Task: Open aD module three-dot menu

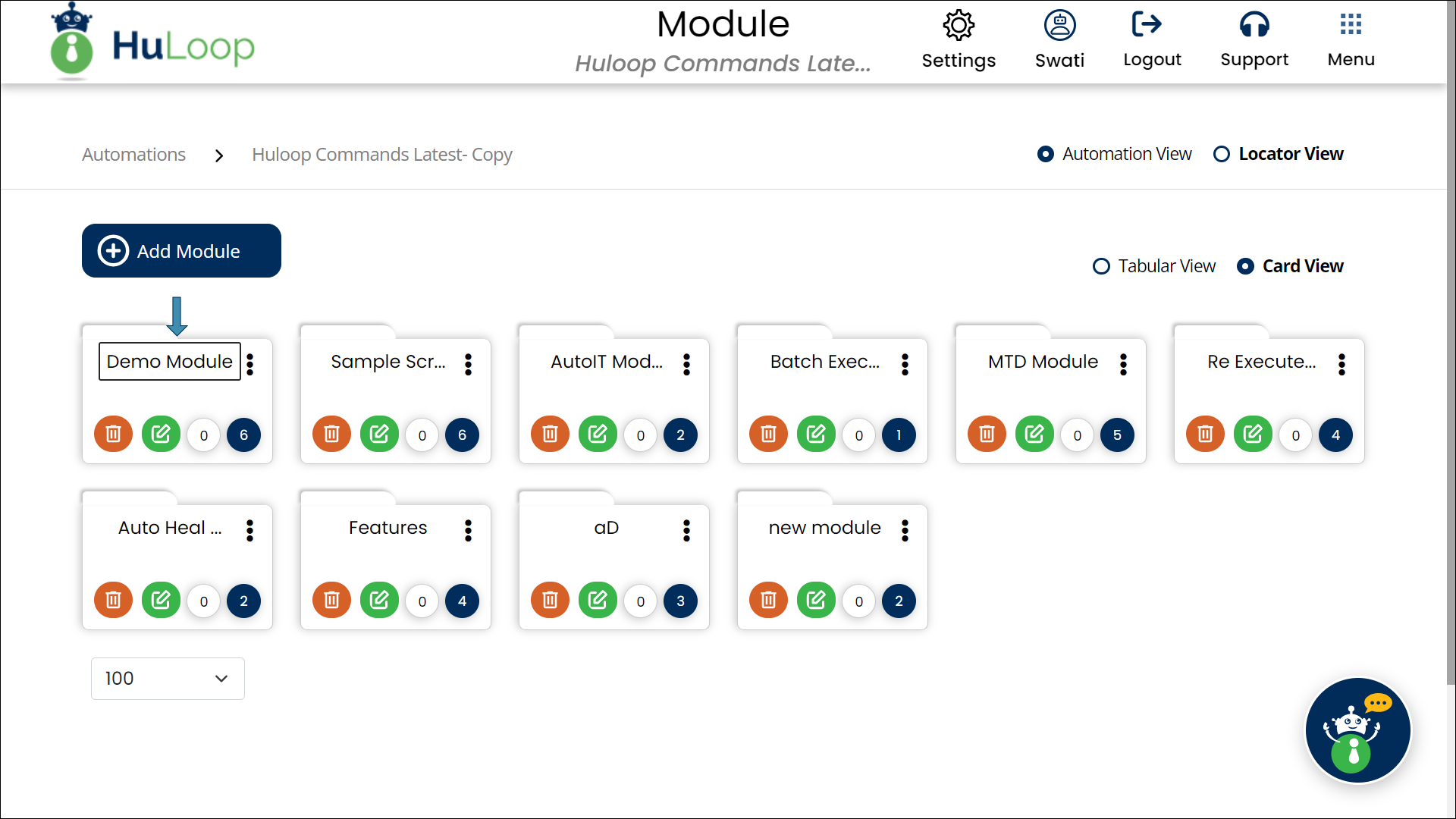Action: [x=687, y=530]
